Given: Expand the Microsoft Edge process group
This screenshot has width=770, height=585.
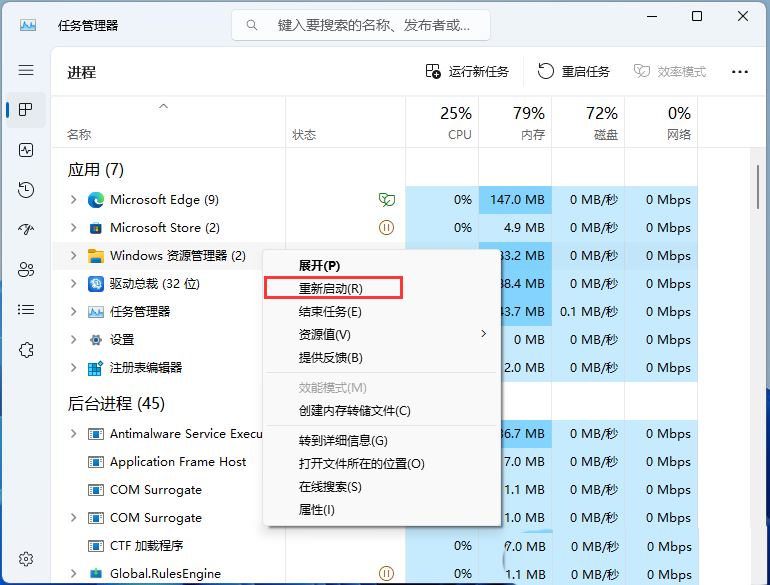Looking at the screenshot, I should click(73, 200).
